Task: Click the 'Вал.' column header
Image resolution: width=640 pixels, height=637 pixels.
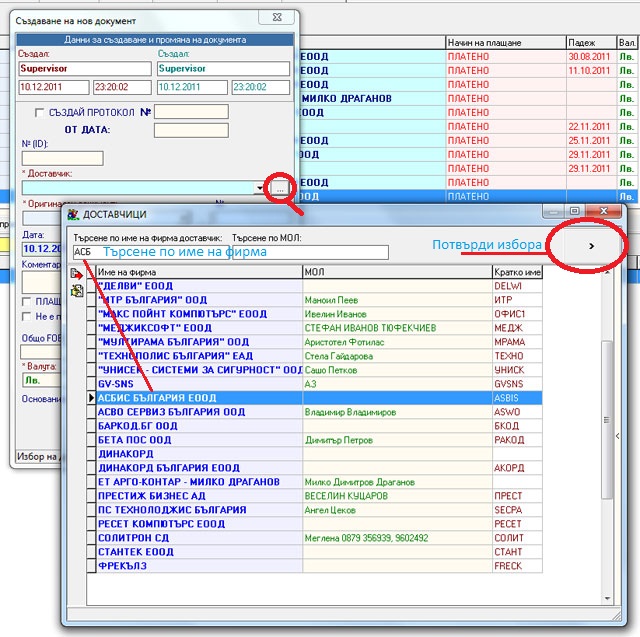Action: point(627,42)
